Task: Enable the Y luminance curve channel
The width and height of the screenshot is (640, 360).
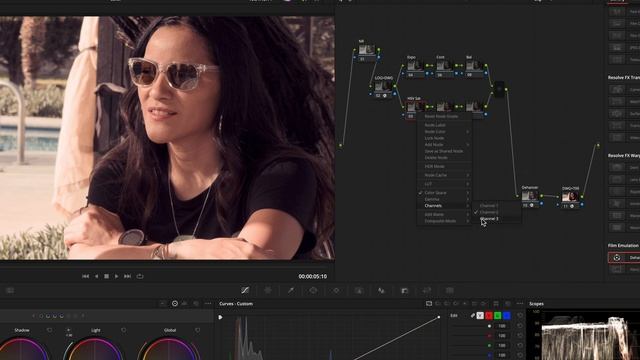Action: [x=480, y=316]
